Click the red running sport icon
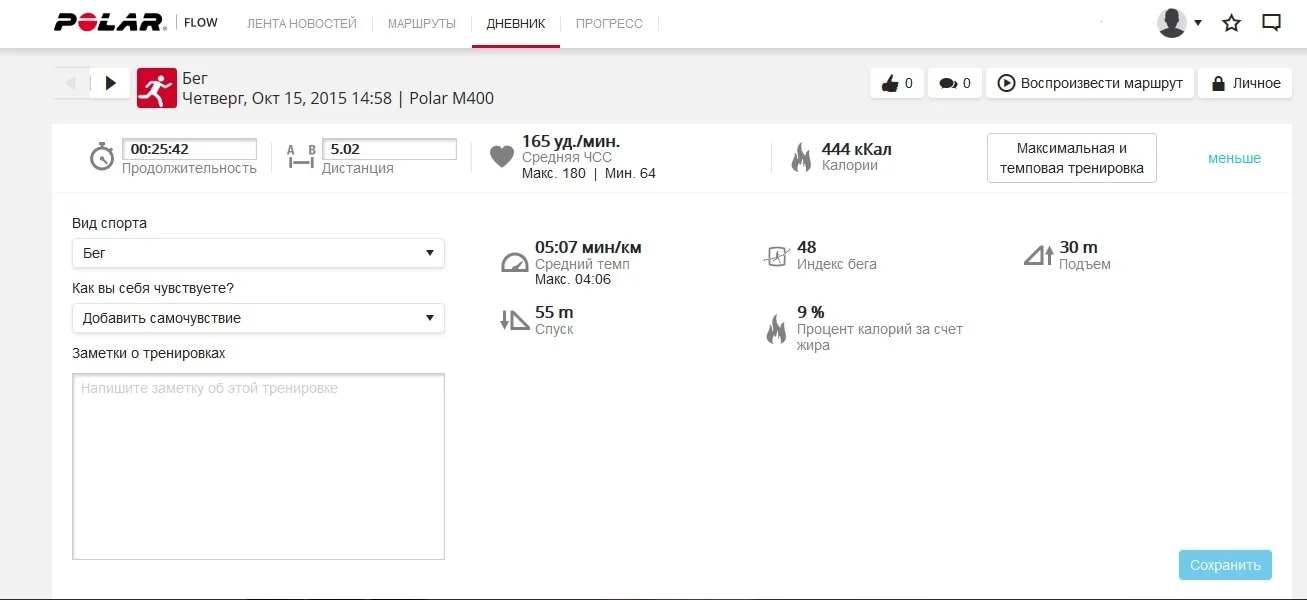This screenshot has width=1307, height=600. coord(156,87)
